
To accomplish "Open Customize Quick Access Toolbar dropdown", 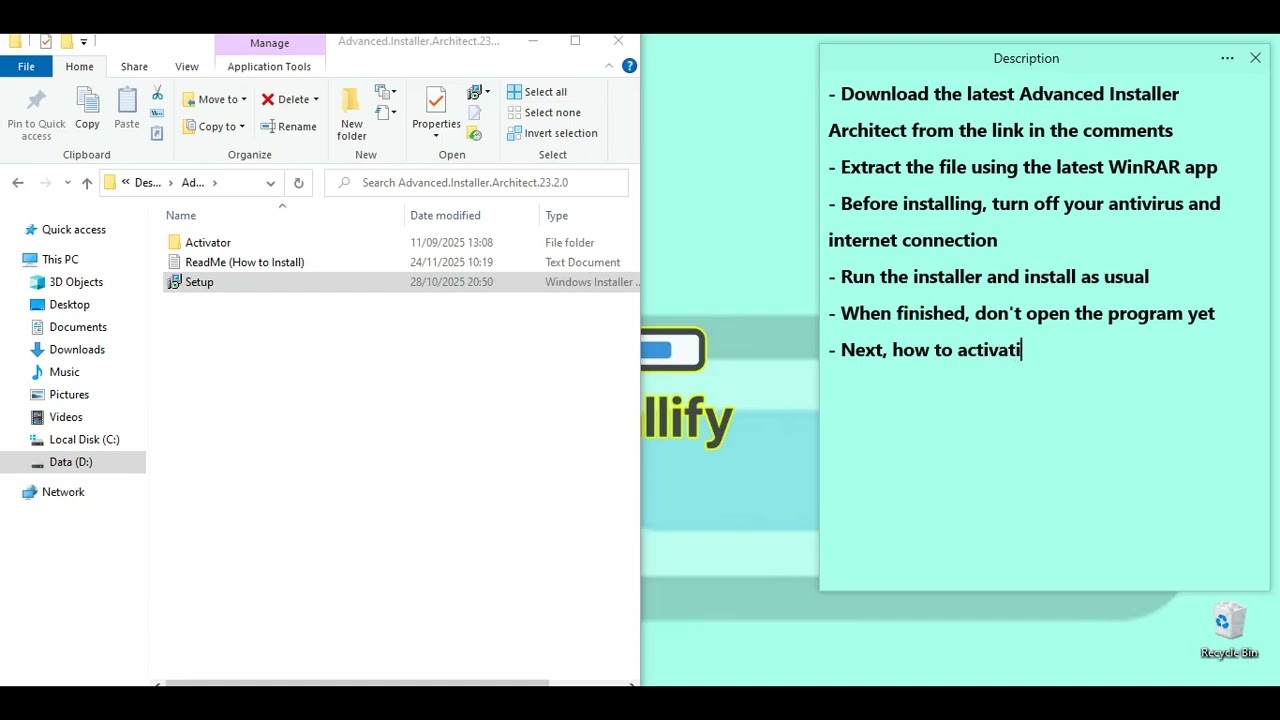I will click(84, 42).
